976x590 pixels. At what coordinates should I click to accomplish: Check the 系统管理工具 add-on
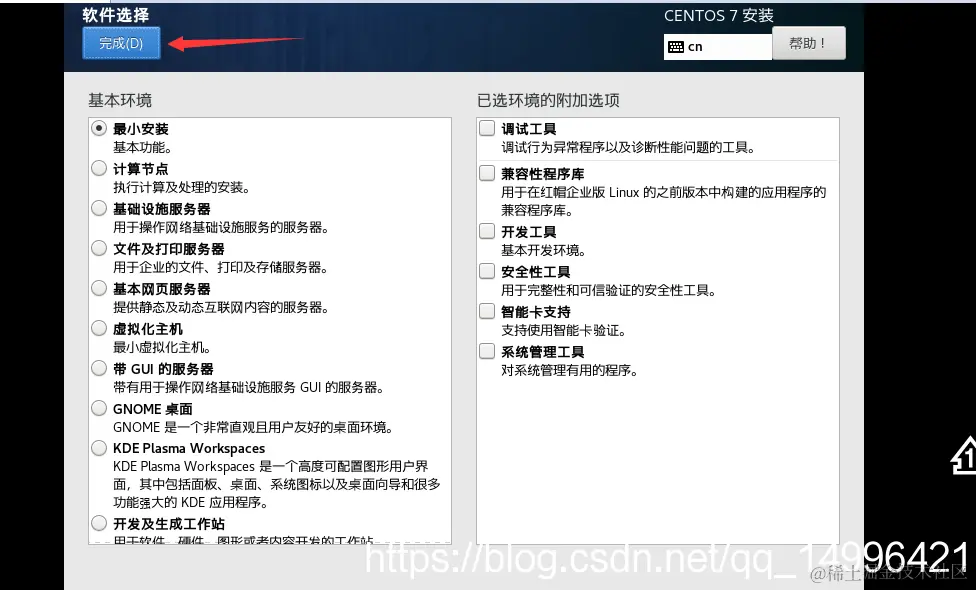point(487,351)
